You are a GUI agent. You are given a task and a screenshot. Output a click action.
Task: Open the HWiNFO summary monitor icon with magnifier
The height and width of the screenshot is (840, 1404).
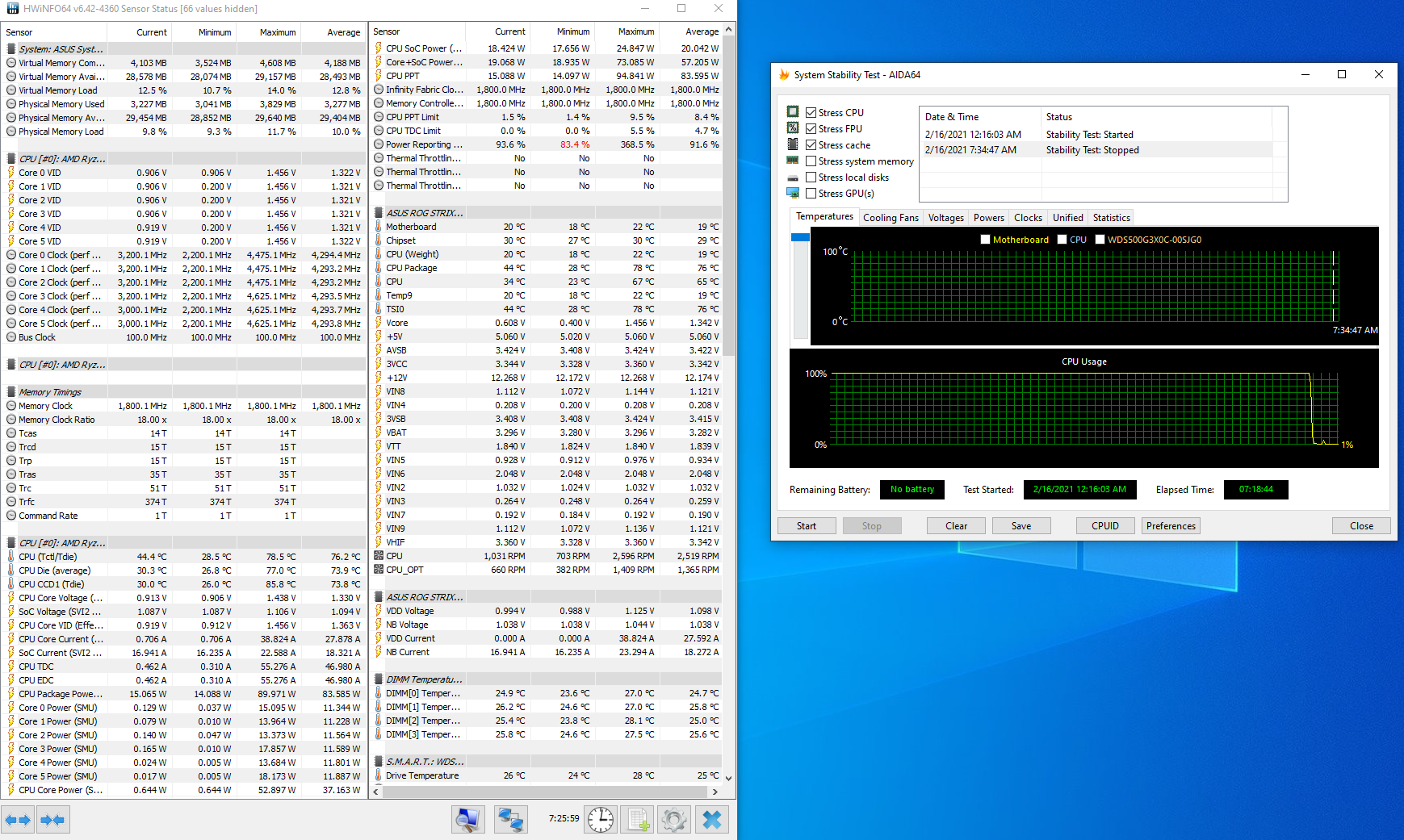coord(467,820)
